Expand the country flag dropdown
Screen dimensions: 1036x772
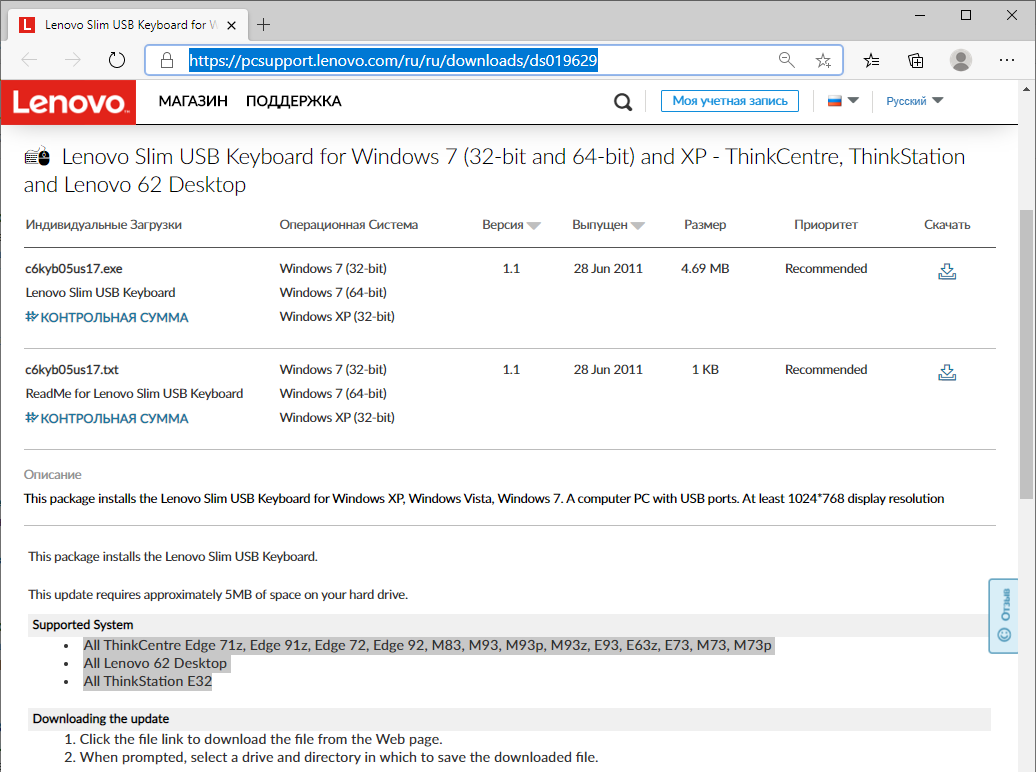[x=843, y=101]
